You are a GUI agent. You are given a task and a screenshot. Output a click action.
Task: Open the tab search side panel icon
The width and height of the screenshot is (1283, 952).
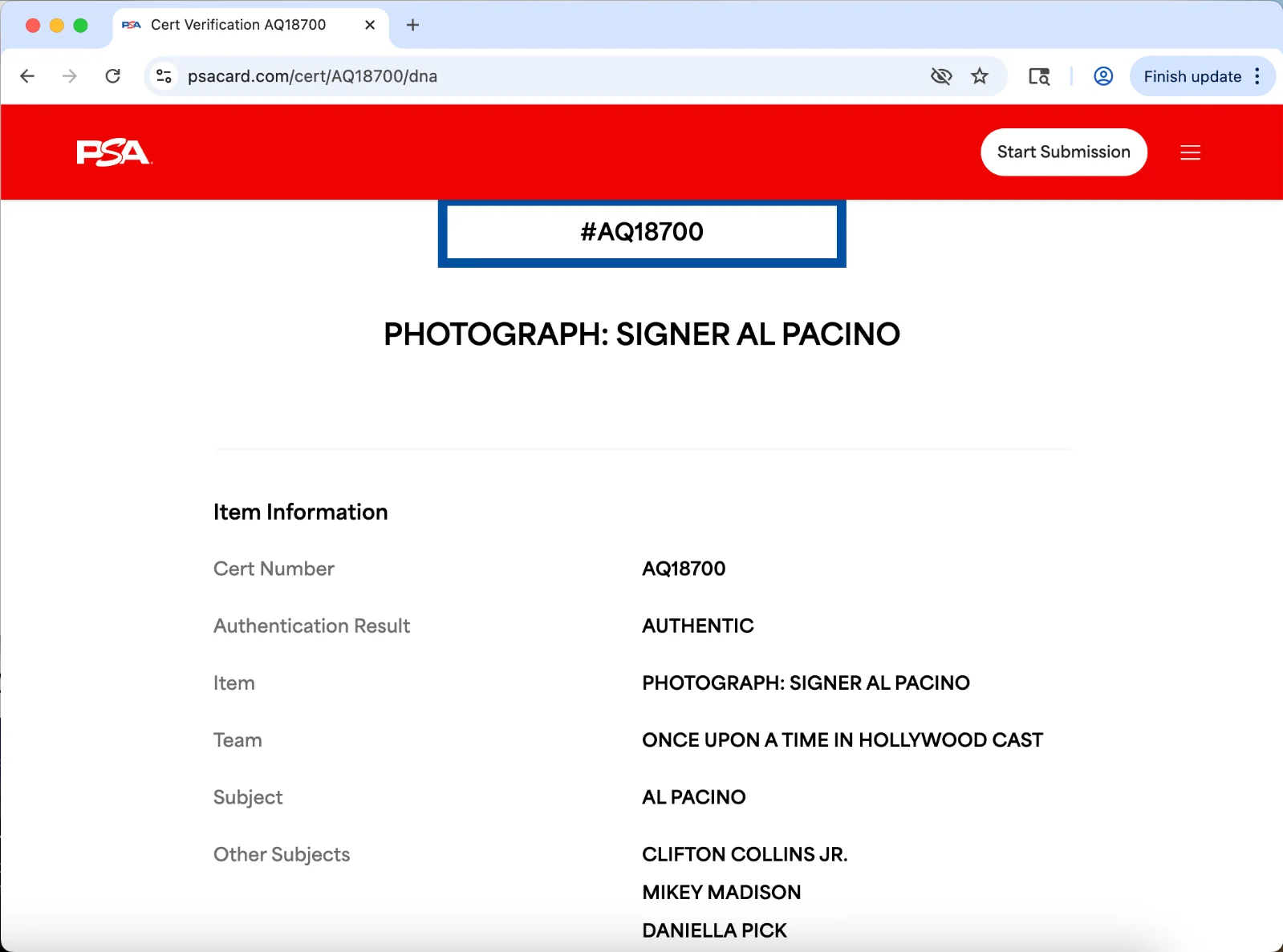coord(1039,76)
